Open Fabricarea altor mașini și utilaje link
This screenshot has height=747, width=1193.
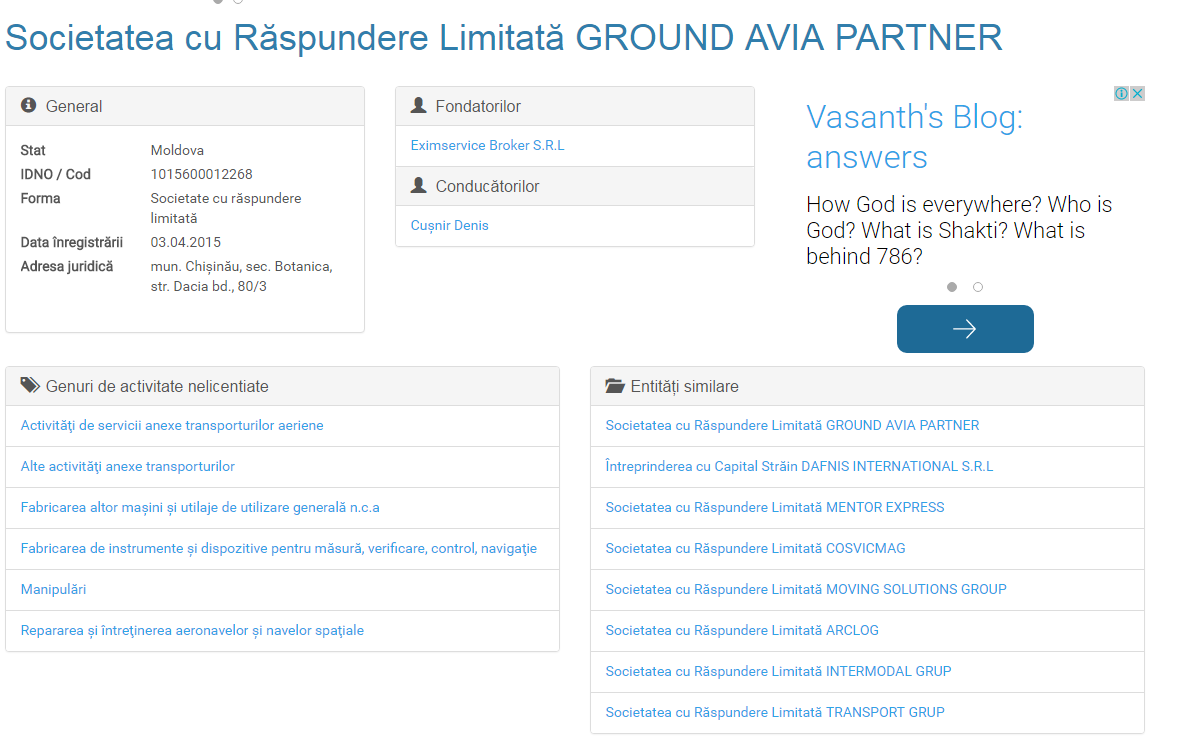(x=200, y=507)
